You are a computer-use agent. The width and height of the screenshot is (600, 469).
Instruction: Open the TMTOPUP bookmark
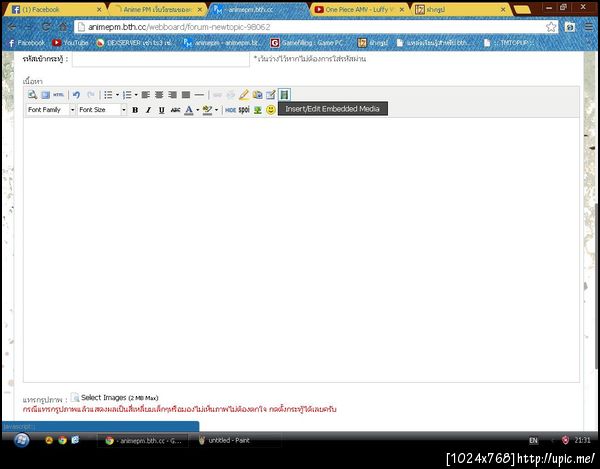[507, 43]
